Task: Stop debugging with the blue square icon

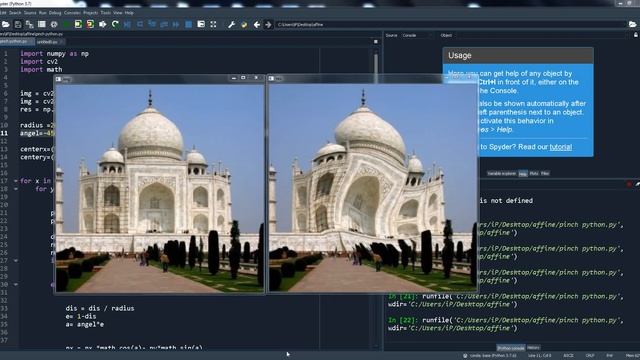Action: (189, 24)
